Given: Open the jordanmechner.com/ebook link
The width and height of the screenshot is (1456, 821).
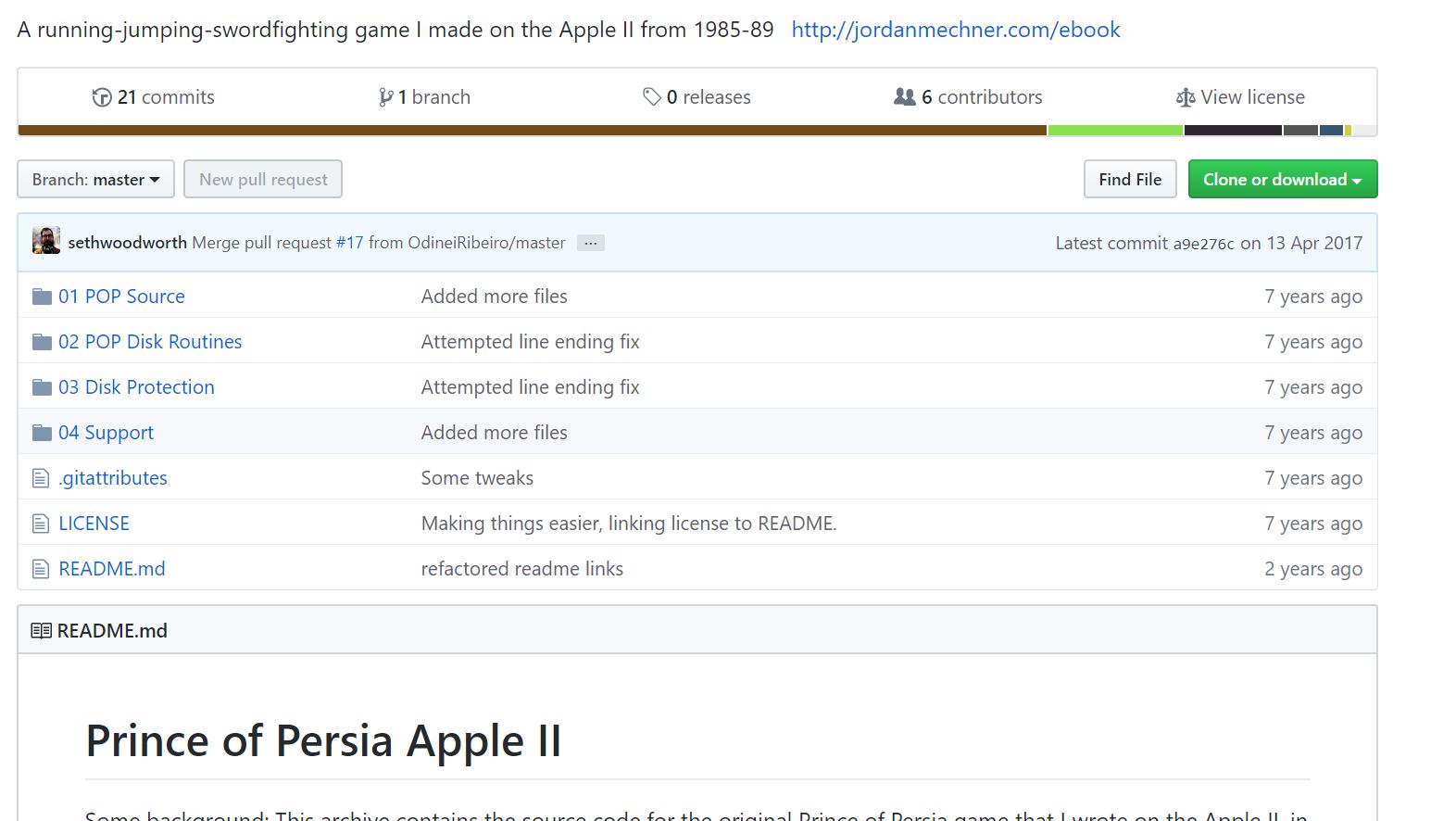Looking at the screenshot, I should coord(956,30).
